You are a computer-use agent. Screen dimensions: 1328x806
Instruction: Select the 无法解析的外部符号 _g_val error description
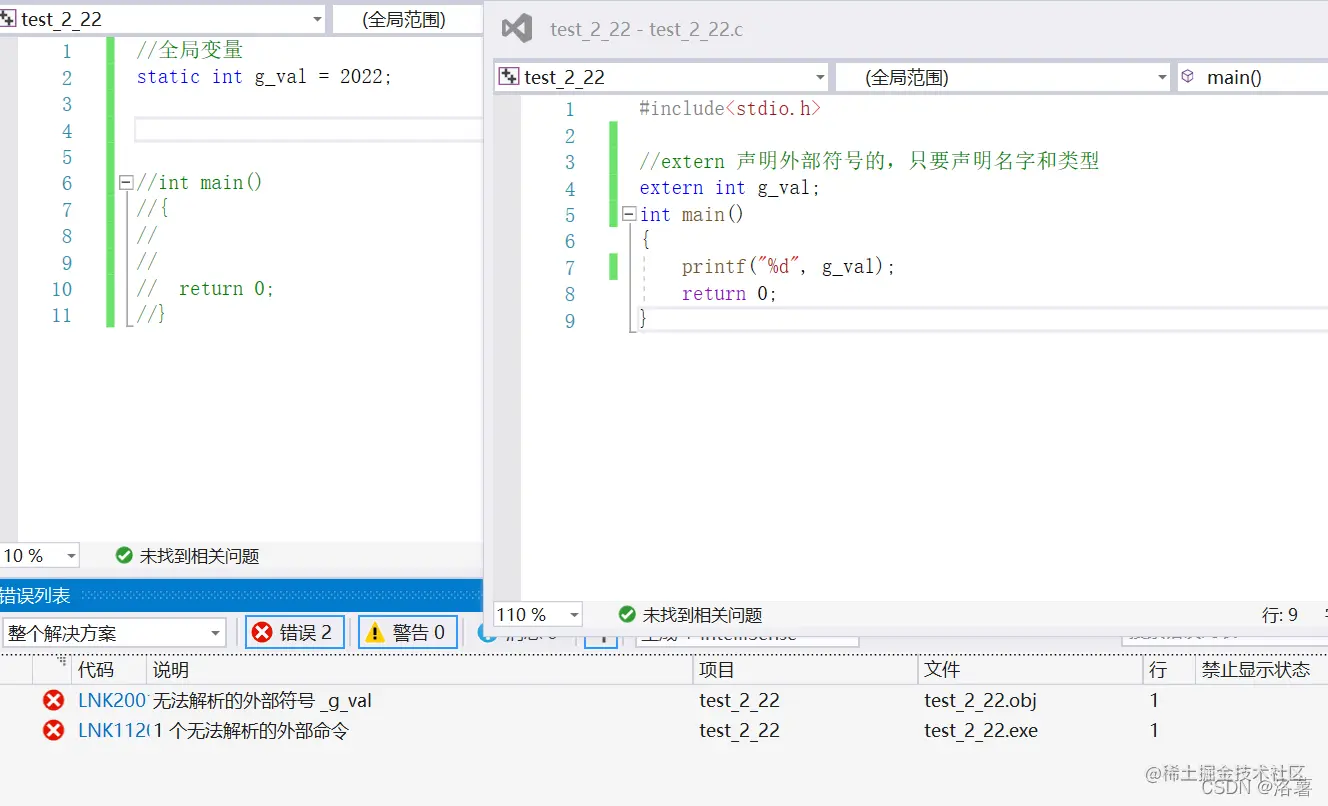pos(262,700)
